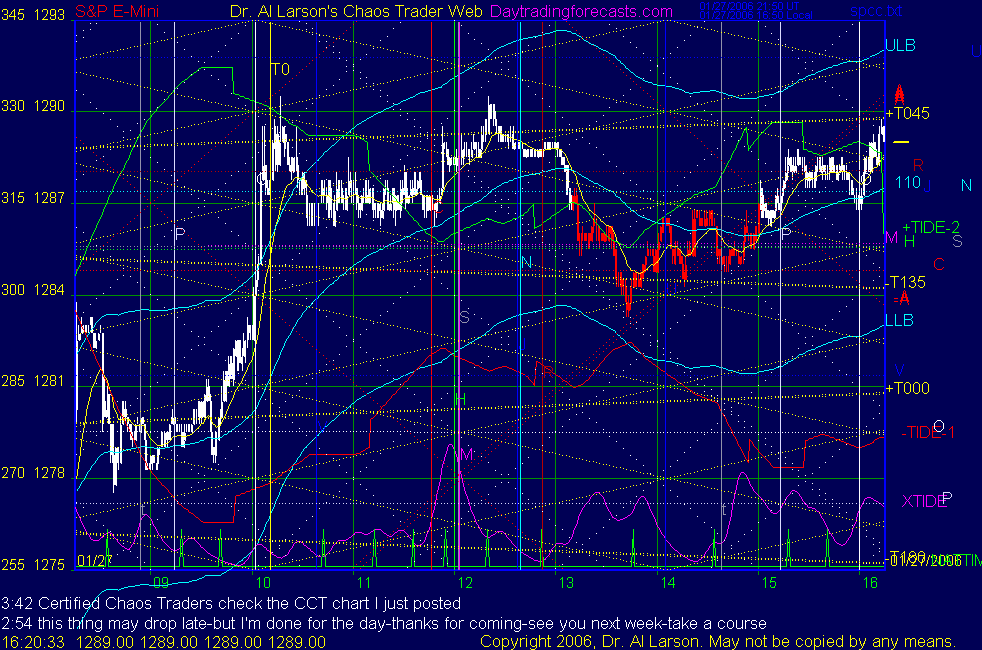Screen dimensions: 982x650
Task: Click the "15" hour label on time axis
Action: (769, 583)
